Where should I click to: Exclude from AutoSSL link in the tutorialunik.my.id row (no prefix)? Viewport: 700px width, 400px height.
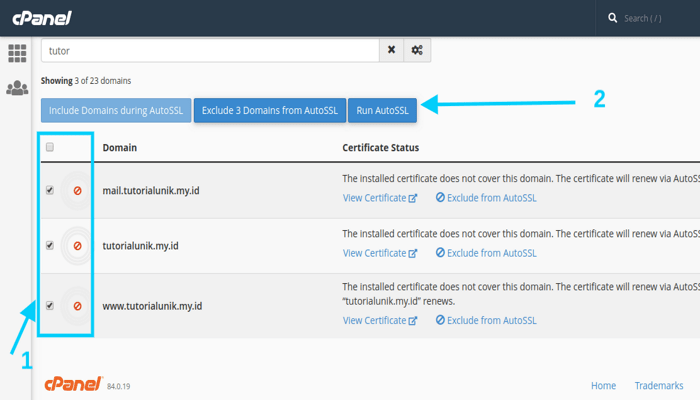click(486, 253)
